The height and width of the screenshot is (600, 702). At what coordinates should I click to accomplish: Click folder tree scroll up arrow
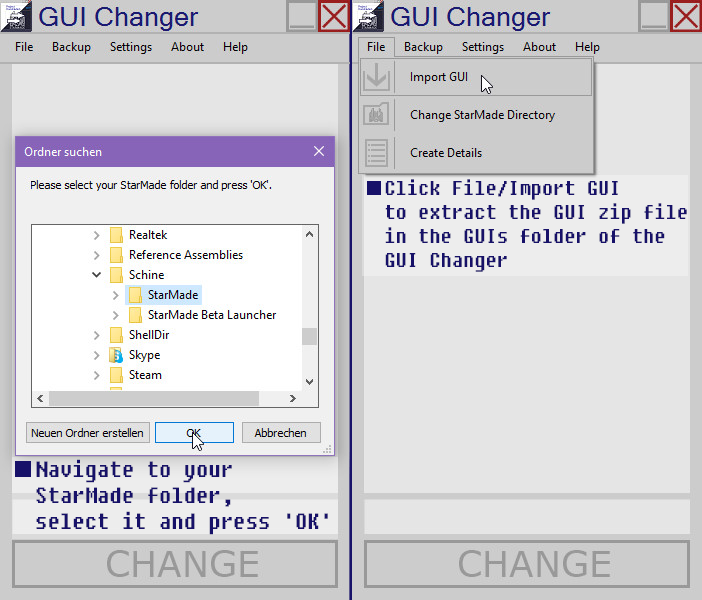pyautogui.click(x=309, y=234)
